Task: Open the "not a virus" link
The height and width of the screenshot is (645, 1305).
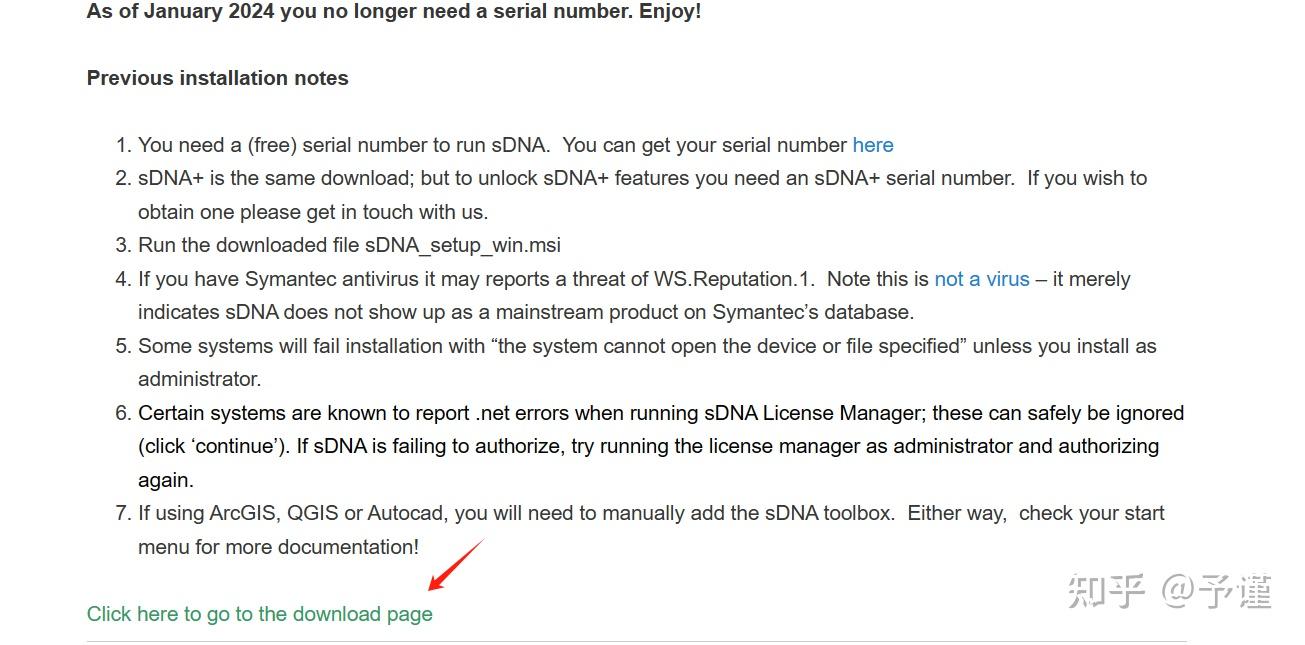Action: coord(981,279)
